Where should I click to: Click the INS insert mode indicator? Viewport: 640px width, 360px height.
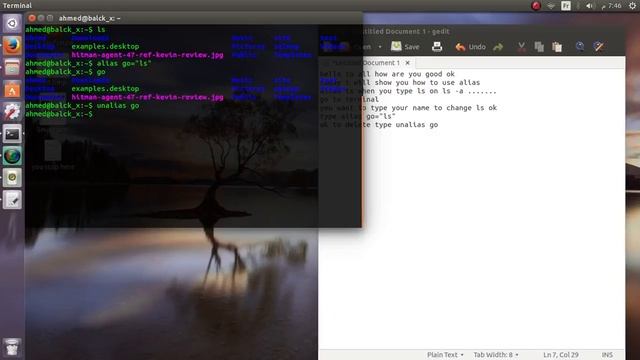click(607, 355)
